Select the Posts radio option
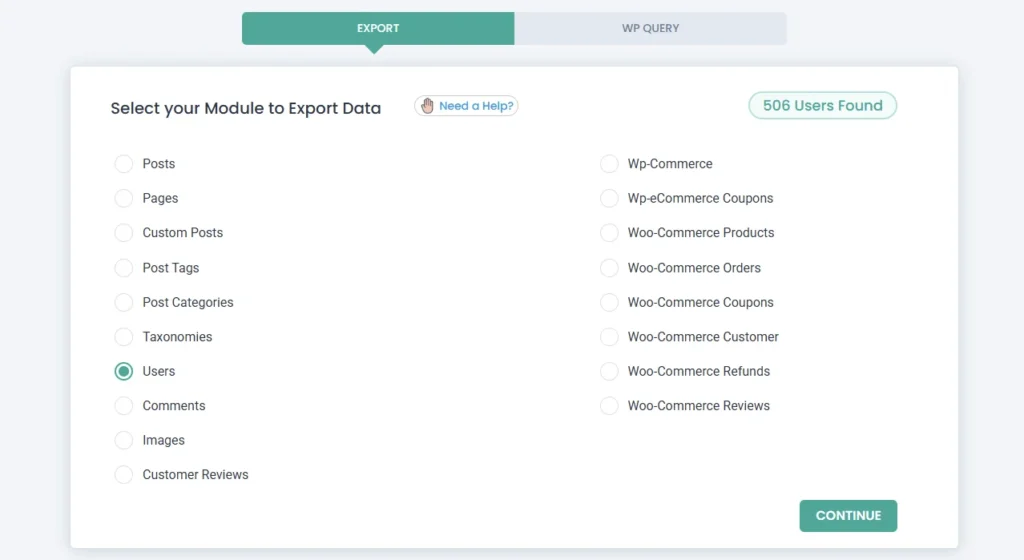 pyautogui.click(x=124, y=164)
